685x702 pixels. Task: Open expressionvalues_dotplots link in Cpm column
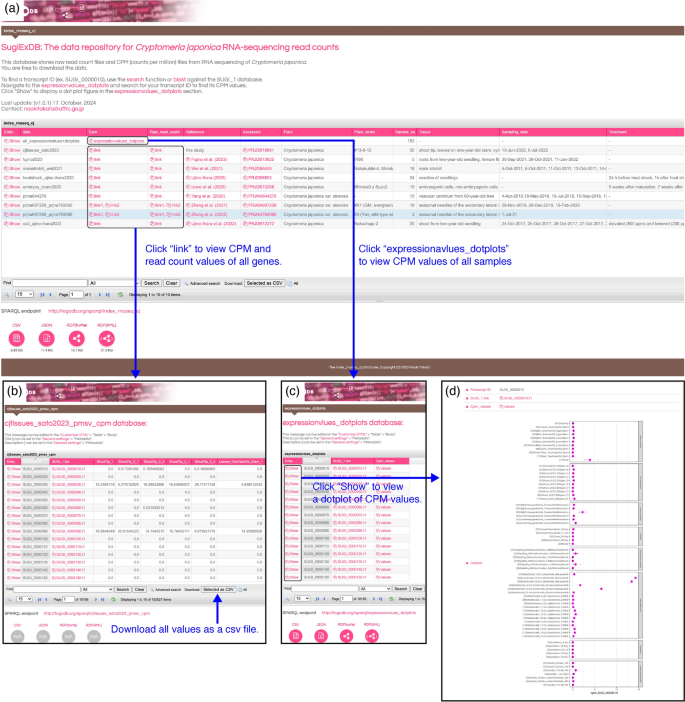117,141
